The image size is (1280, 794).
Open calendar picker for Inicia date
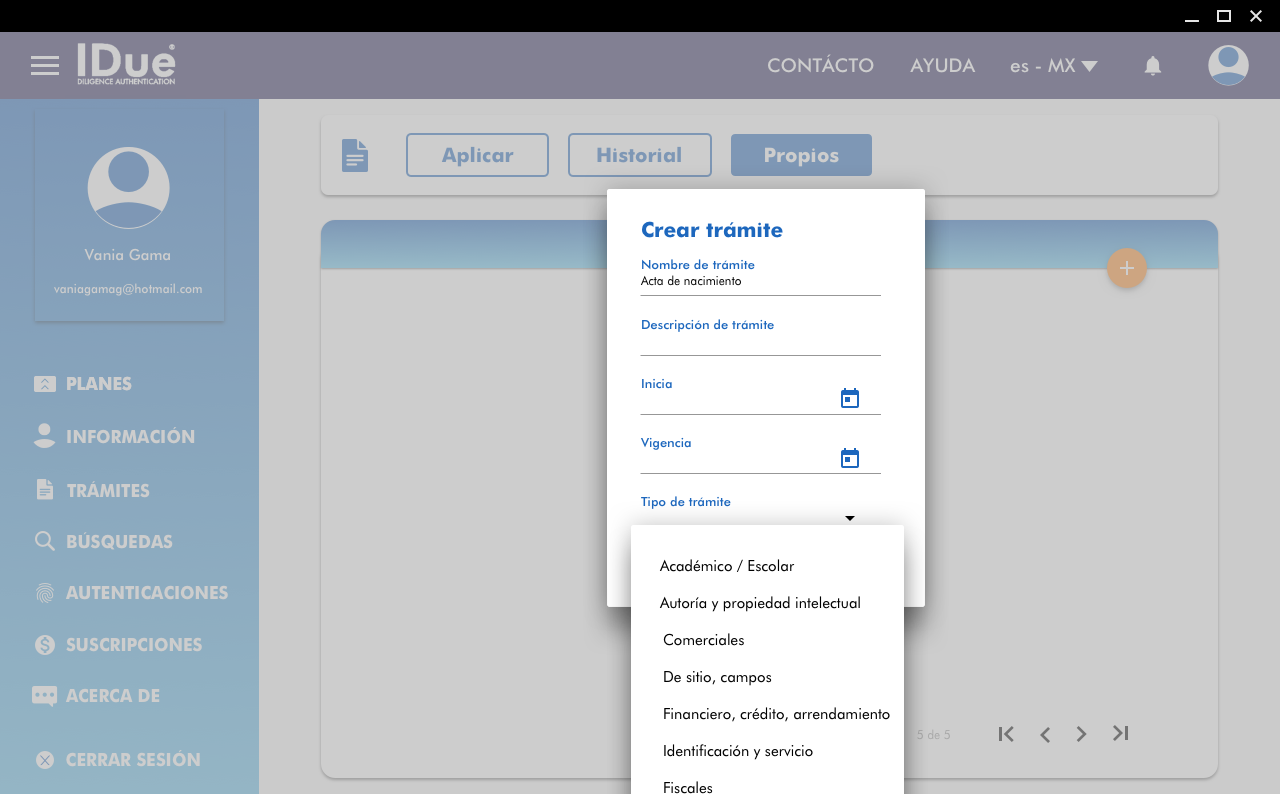[850, 399]
